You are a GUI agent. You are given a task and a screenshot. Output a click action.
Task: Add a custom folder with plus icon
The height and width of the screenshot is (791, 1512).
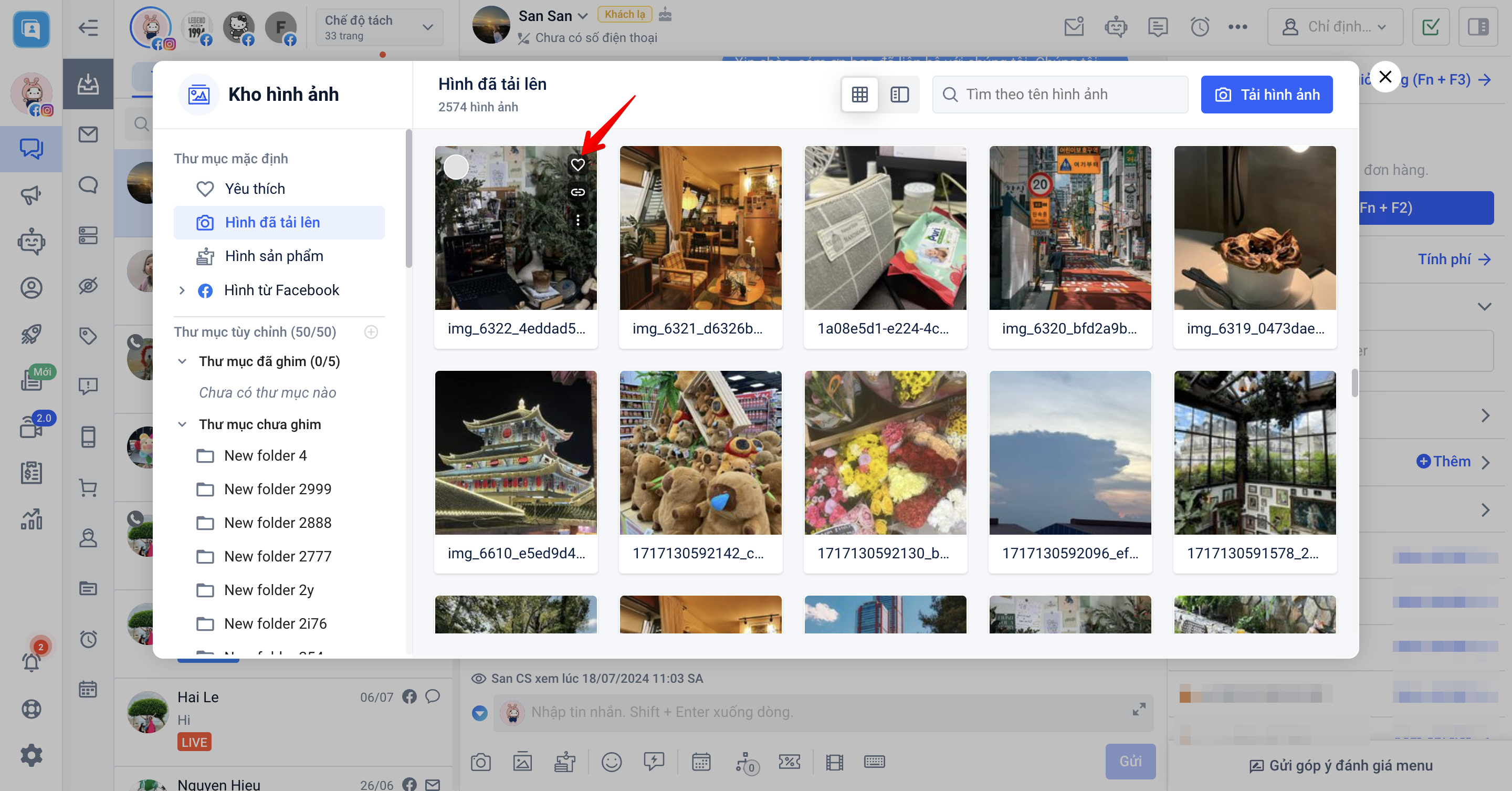coord(371,332)
